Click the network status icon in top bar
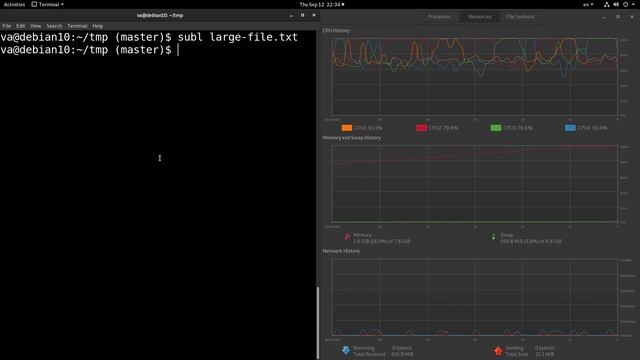 click(x=607, y=4)
